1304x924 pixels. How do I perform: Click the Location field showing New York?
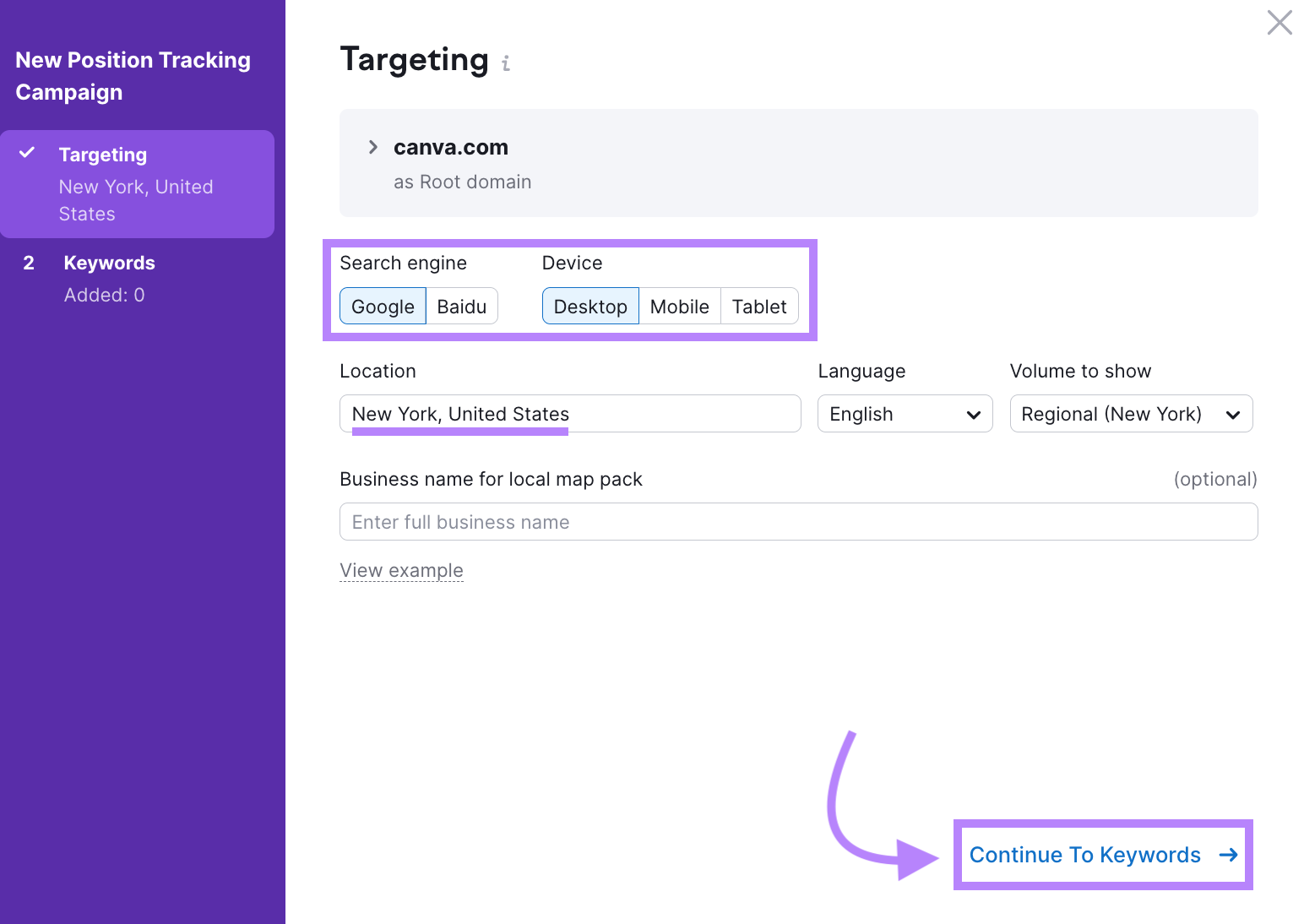tap(569, 414)
